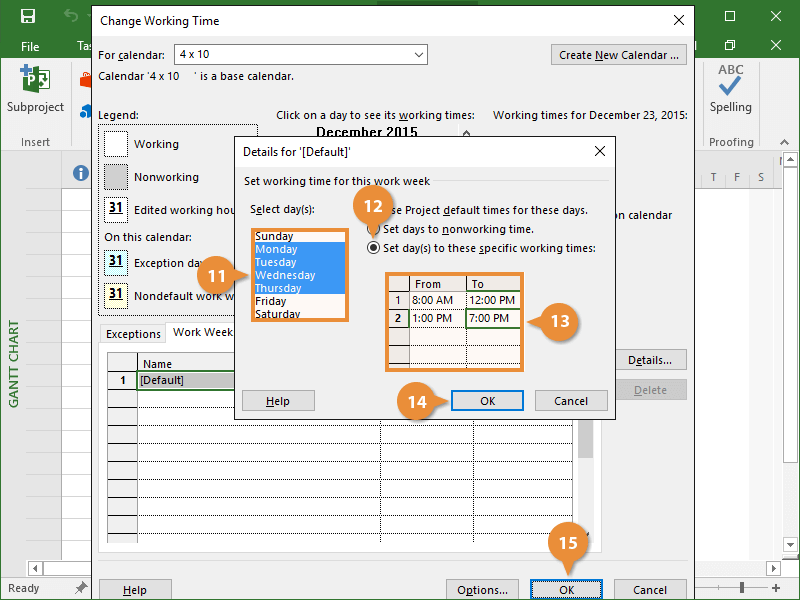Viewport: 800px width, 600px height.
Task: Switch to the Exceptions tab
Action: (133, 334)
